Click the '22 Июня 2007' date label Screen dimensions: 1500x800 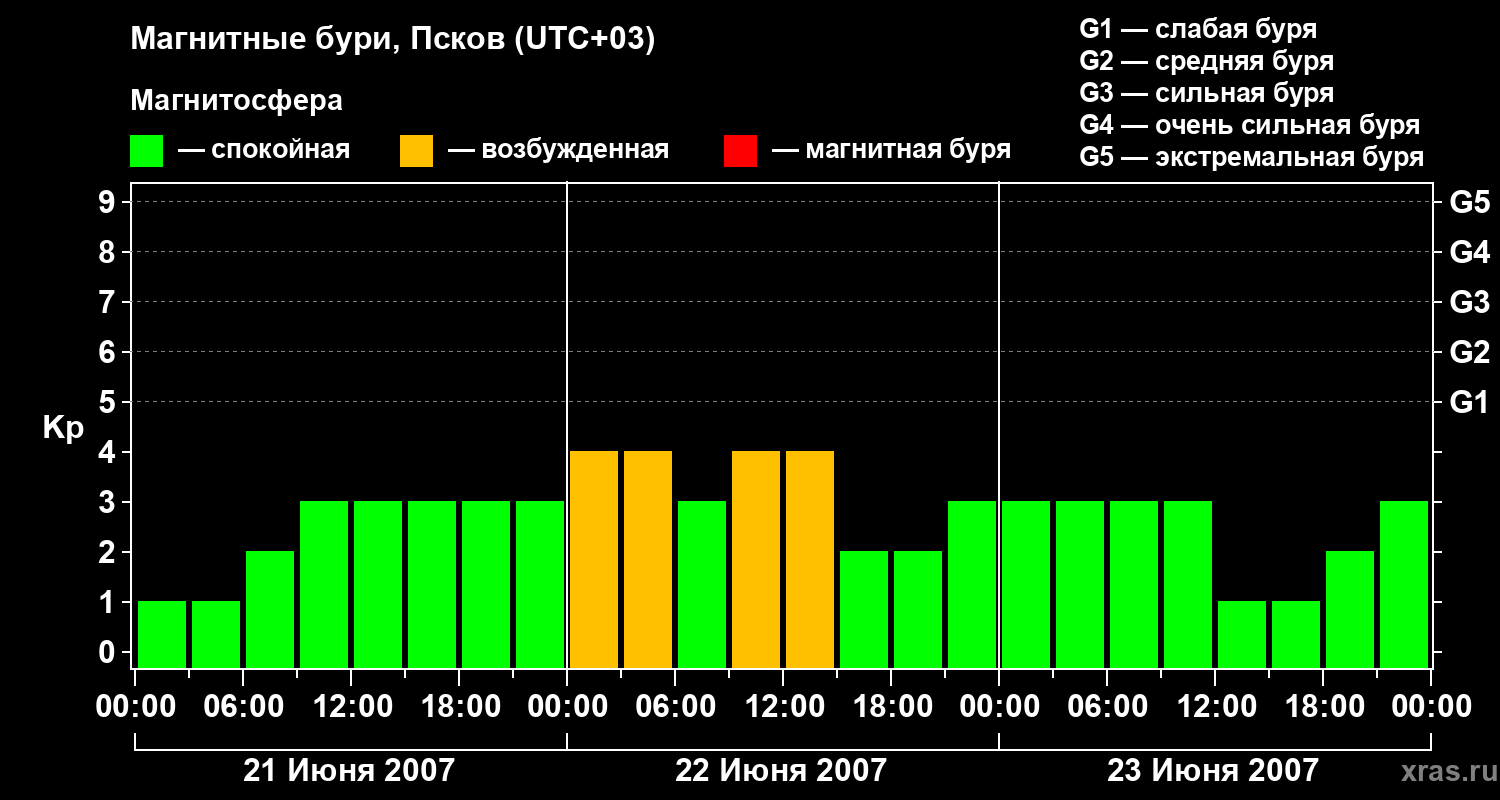(781, 771)
